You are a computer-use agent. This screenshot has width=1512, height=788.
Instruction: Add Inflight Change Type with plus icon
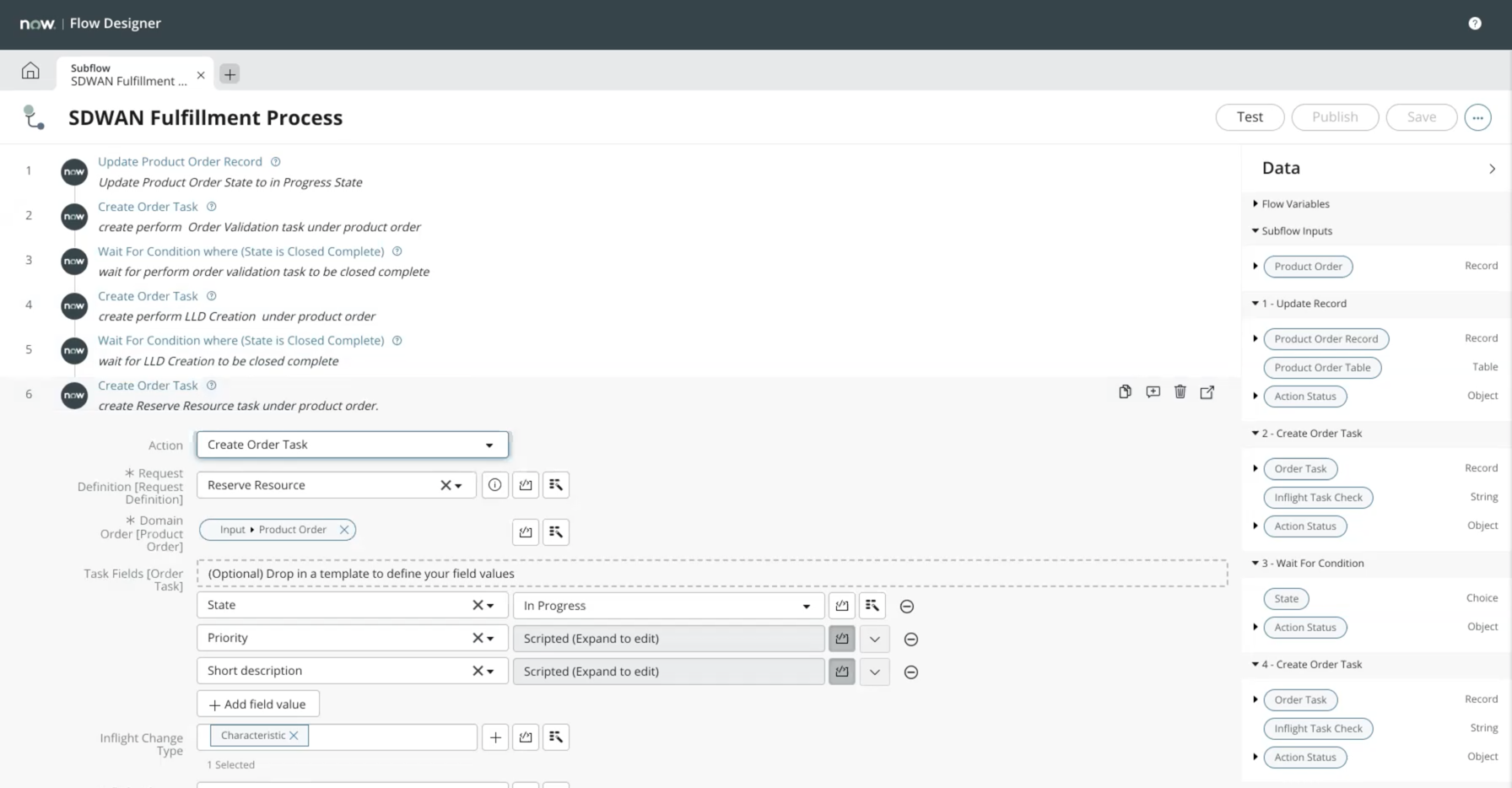(495, 737)
